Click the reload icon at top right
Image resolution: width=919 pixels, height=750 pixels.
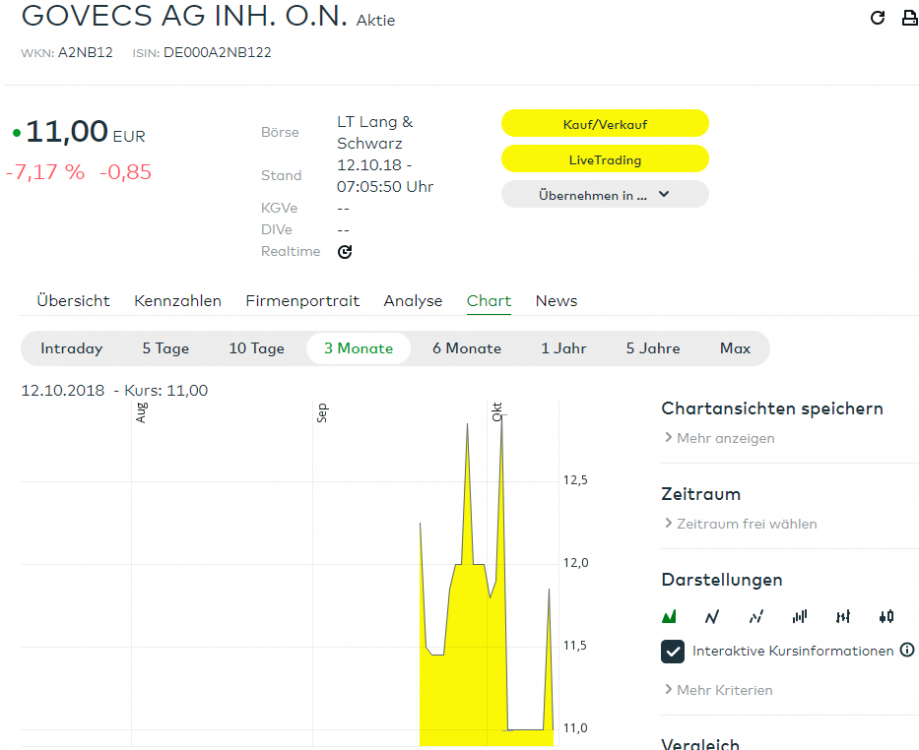pyautogui.click(x=878, y=17)
